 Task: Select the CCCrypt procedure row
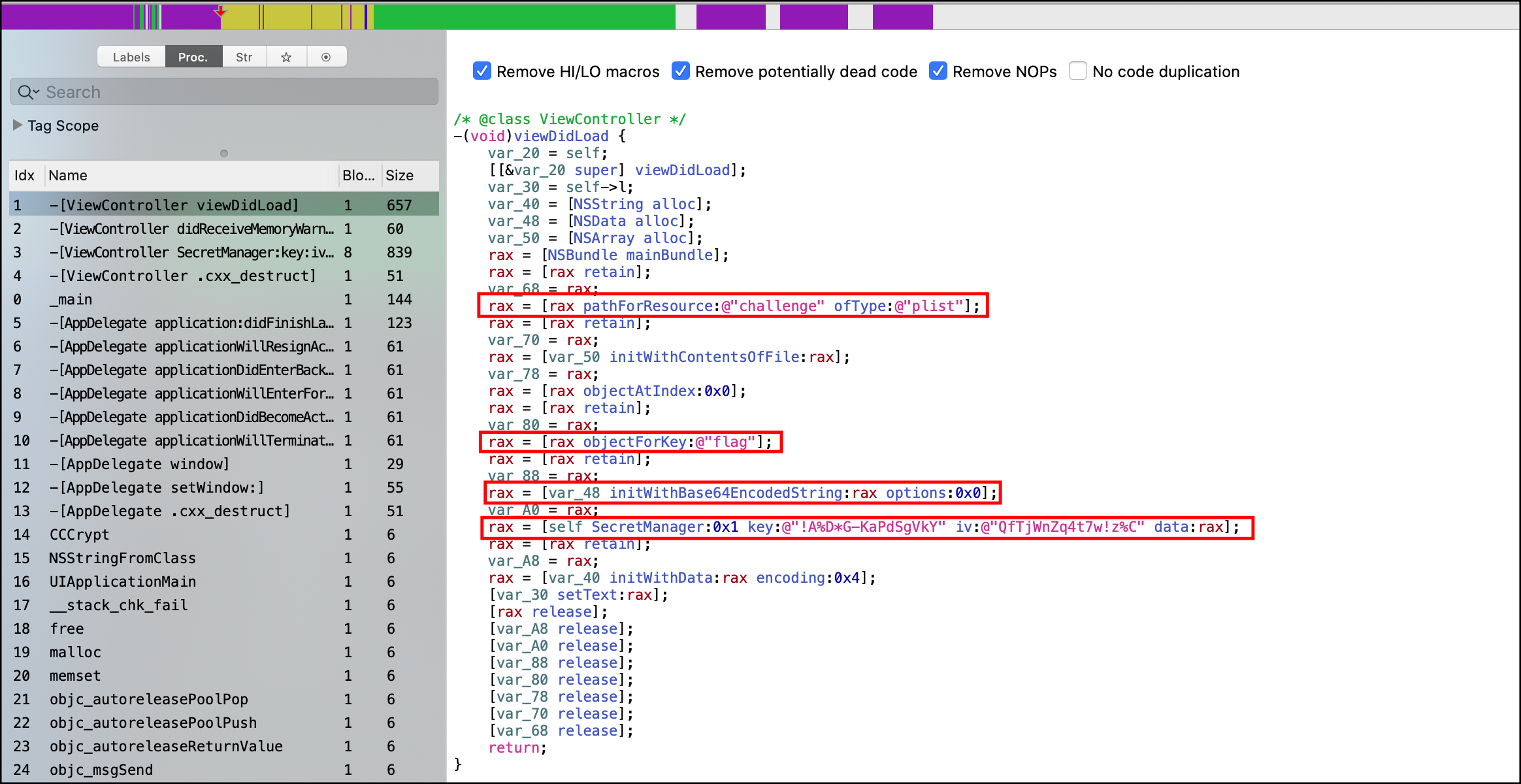[79, 534]
